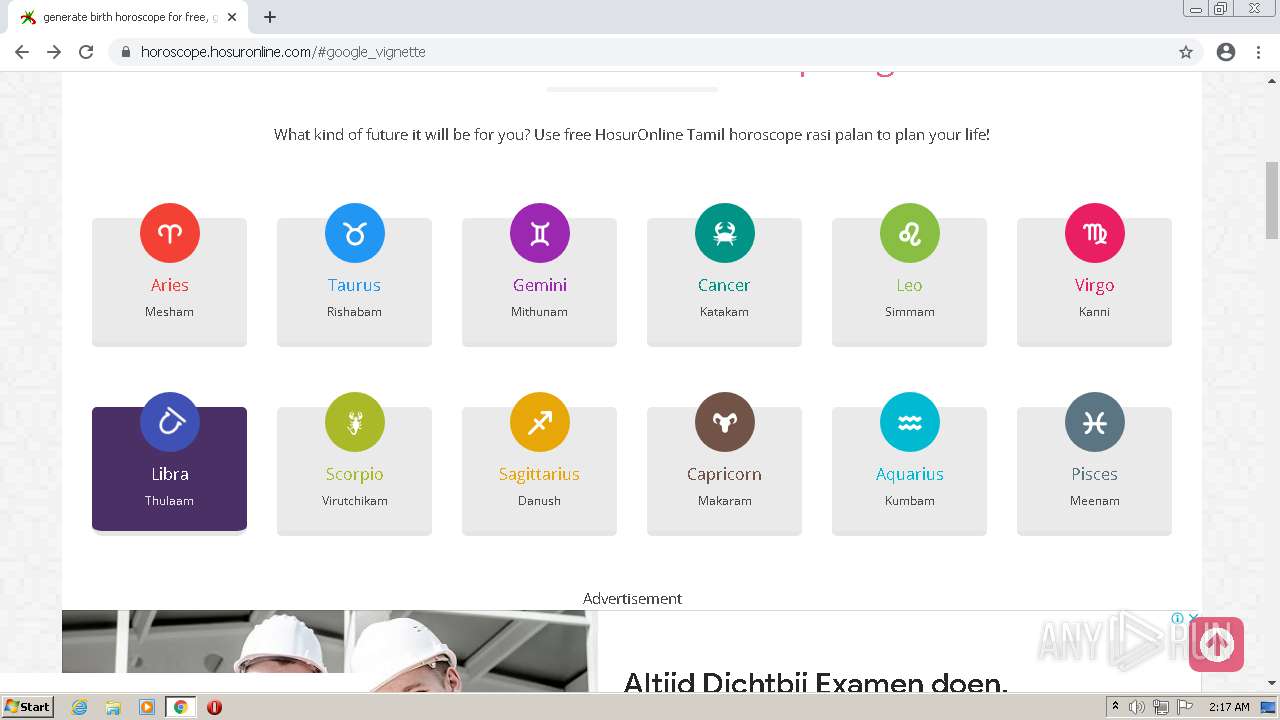Viewport: 1280px width, 720px height.
Task: Click the Pisces symbol icon
Action: 1095,422
